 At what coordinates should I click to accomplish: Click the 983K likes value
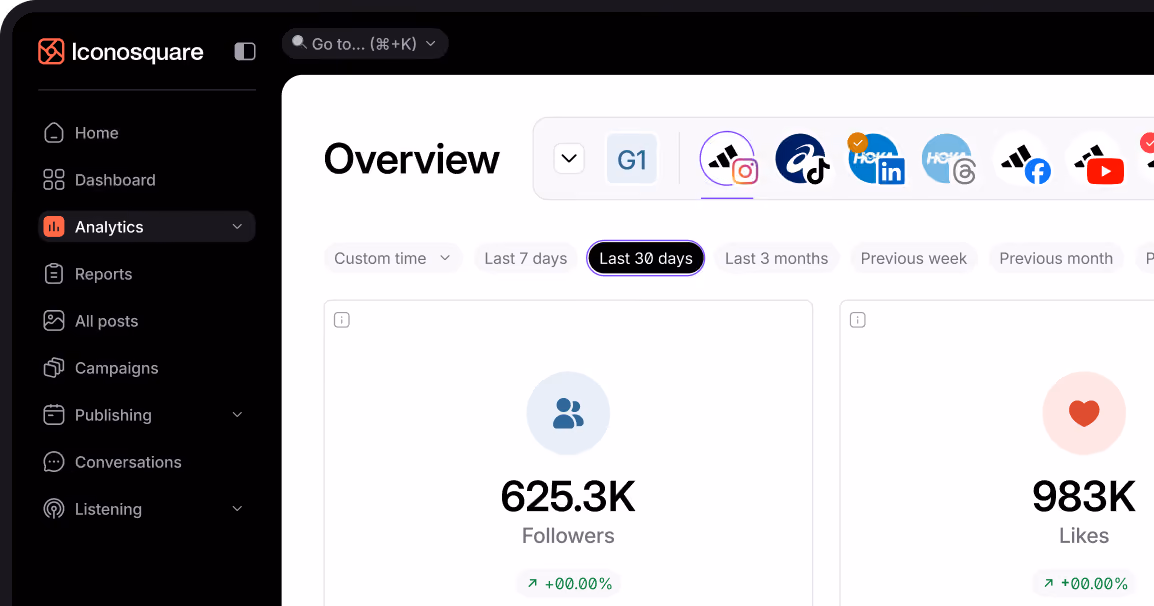[1084, 496]
